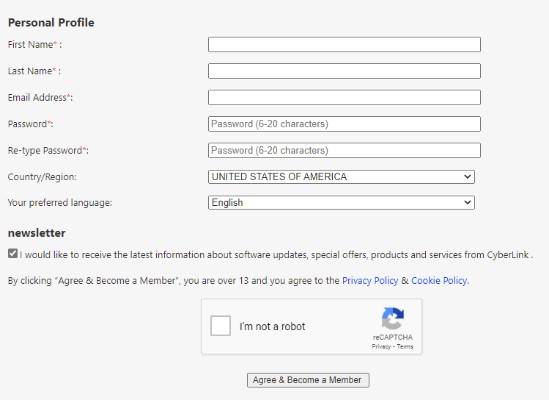Screen dimensions: 549x400
Task: Click the Country/Region label text
Action: (x=42, y=177)
